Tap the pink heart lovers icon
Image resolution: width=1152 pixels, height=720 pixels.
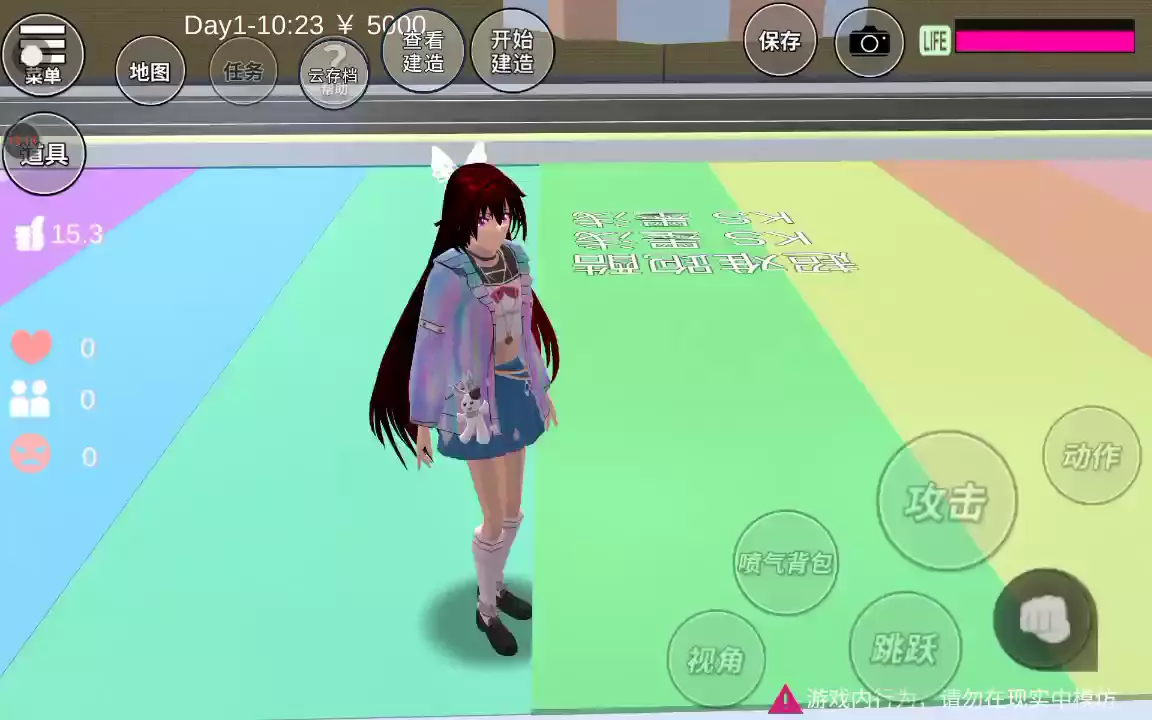coord(31,347)
